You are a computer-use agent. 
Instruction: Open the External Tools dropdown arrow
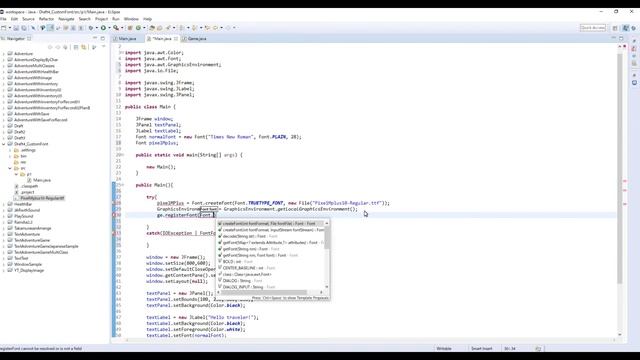pos(122,28)
